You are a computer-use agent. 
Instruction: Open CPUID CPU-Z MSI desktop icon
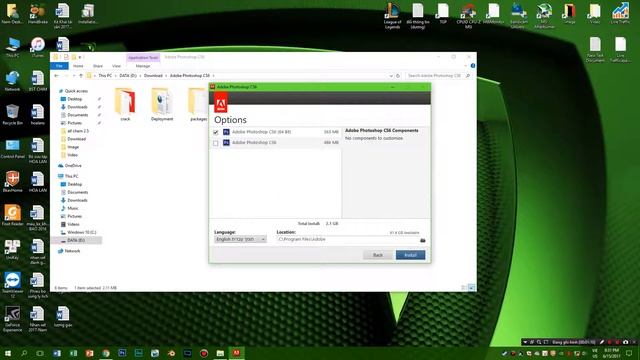point(468,16)
